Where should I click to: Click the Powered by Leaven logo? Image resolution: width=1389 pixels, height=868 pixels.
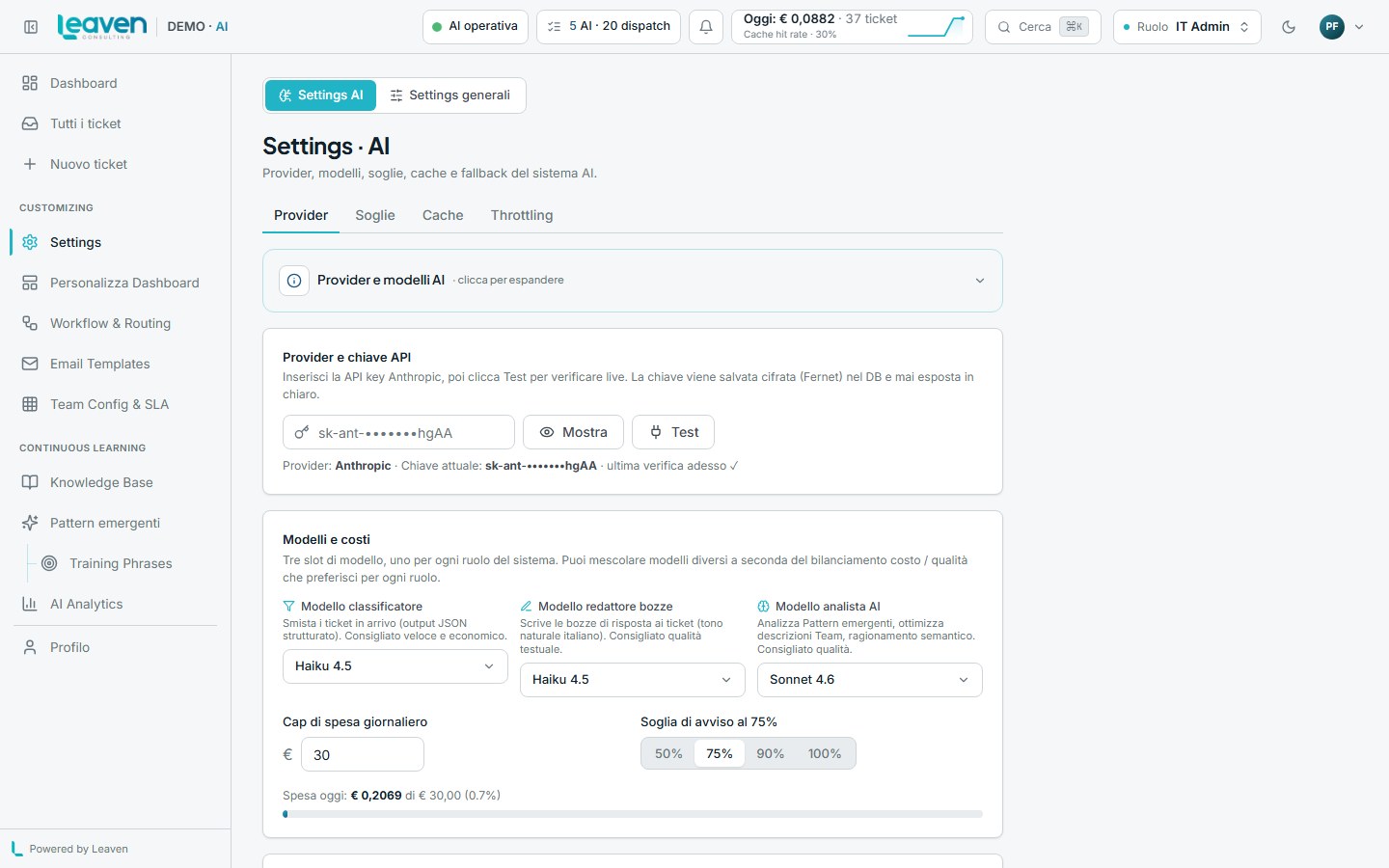(16, 849)
